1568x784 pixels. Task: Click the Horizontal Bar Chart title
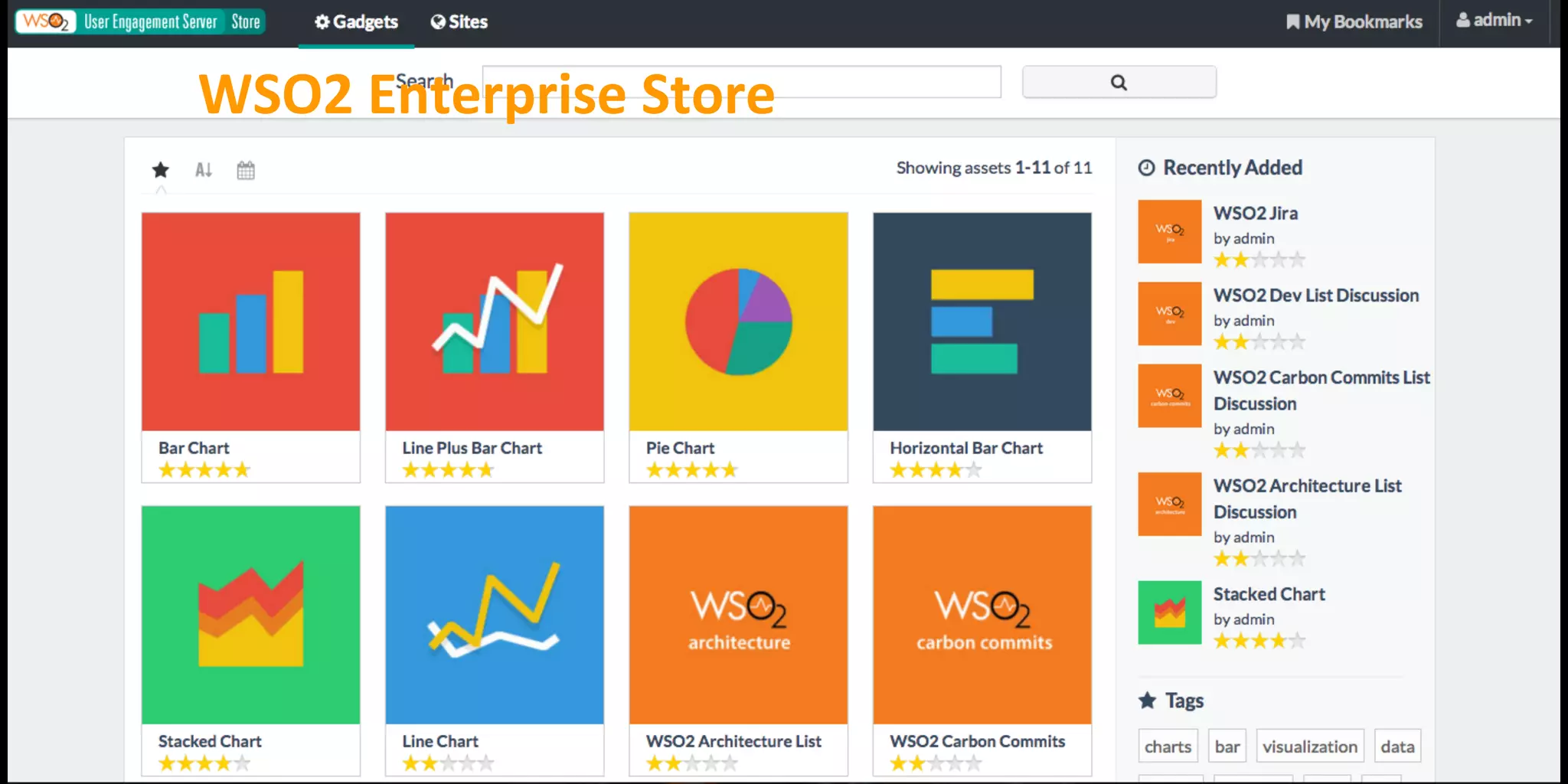click(966, 448)
